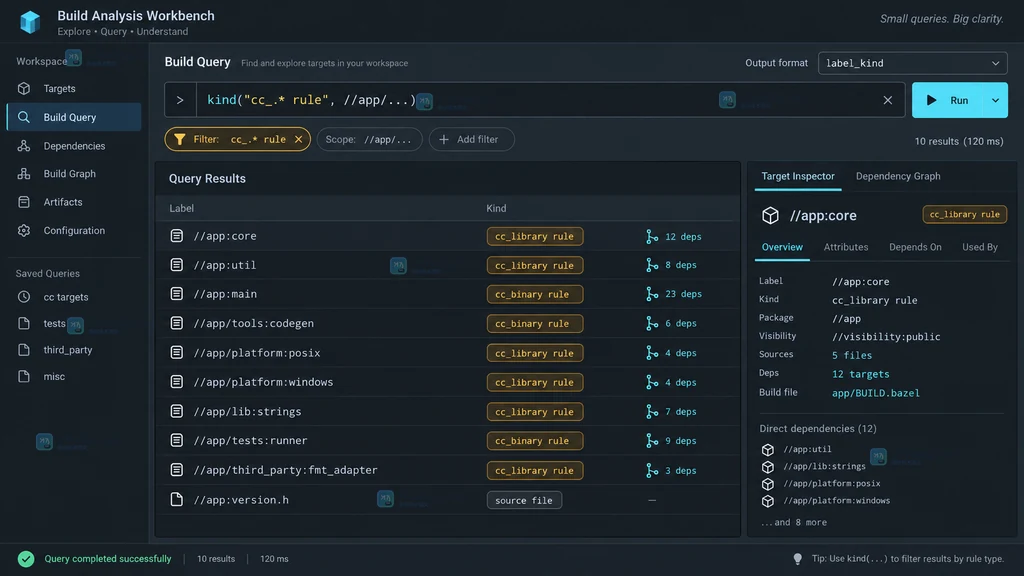Expand '...and 8 more' dependencies
The height and width of the screenshot is (576, 1024).
coord(793,522)
